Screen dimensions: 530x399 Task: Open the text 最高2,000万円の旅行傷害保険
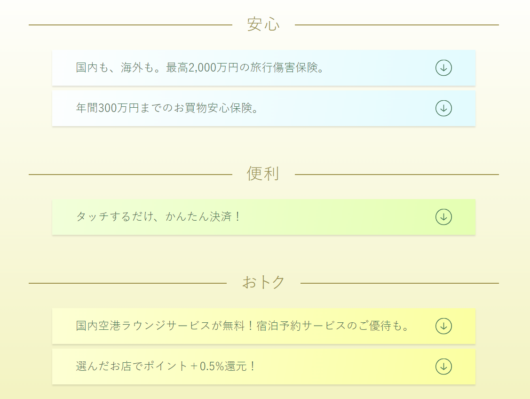[x=245, y=68]
